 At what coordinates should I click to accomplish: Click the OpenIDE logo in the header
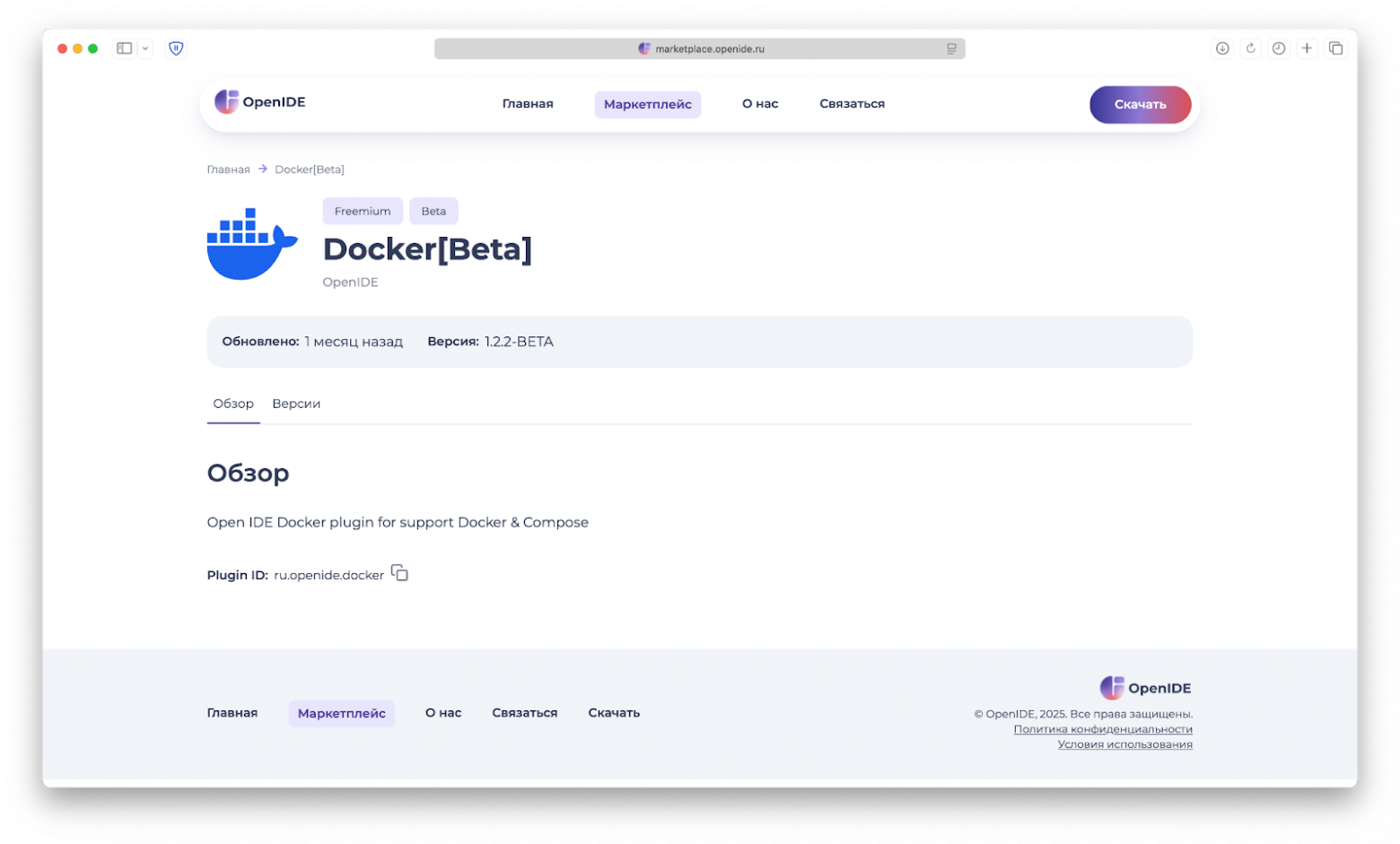click(x=260, y=102)
